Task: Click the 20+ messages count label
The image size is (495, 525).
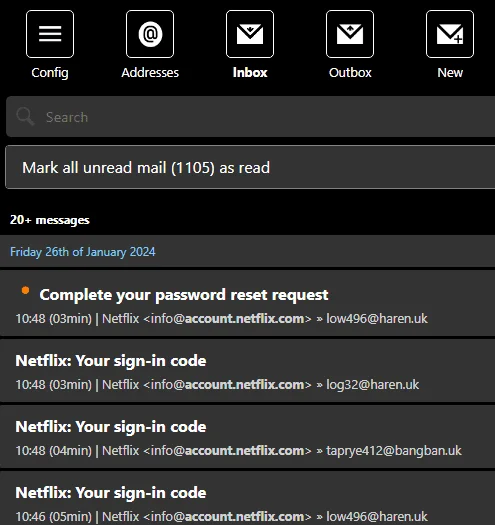Action: point(50,220)
